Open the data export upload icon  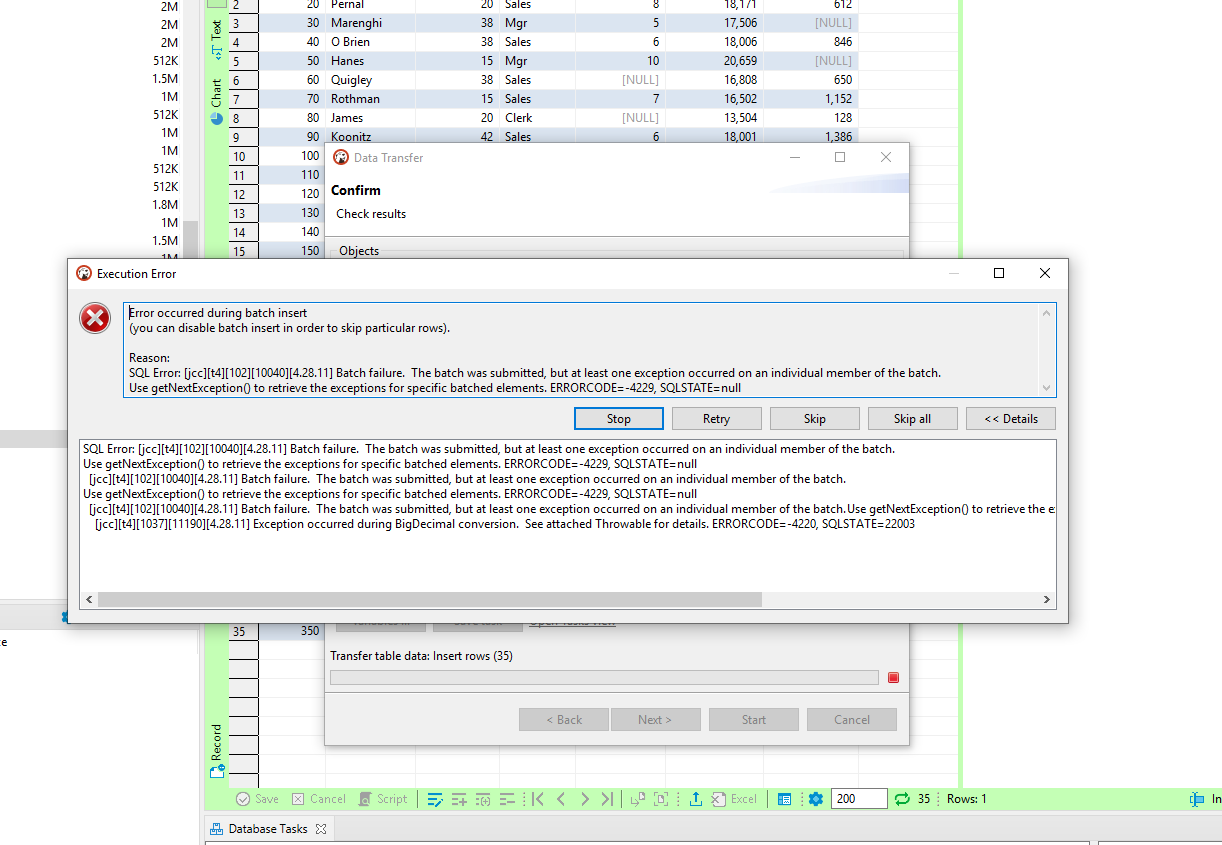click(696, 798)
